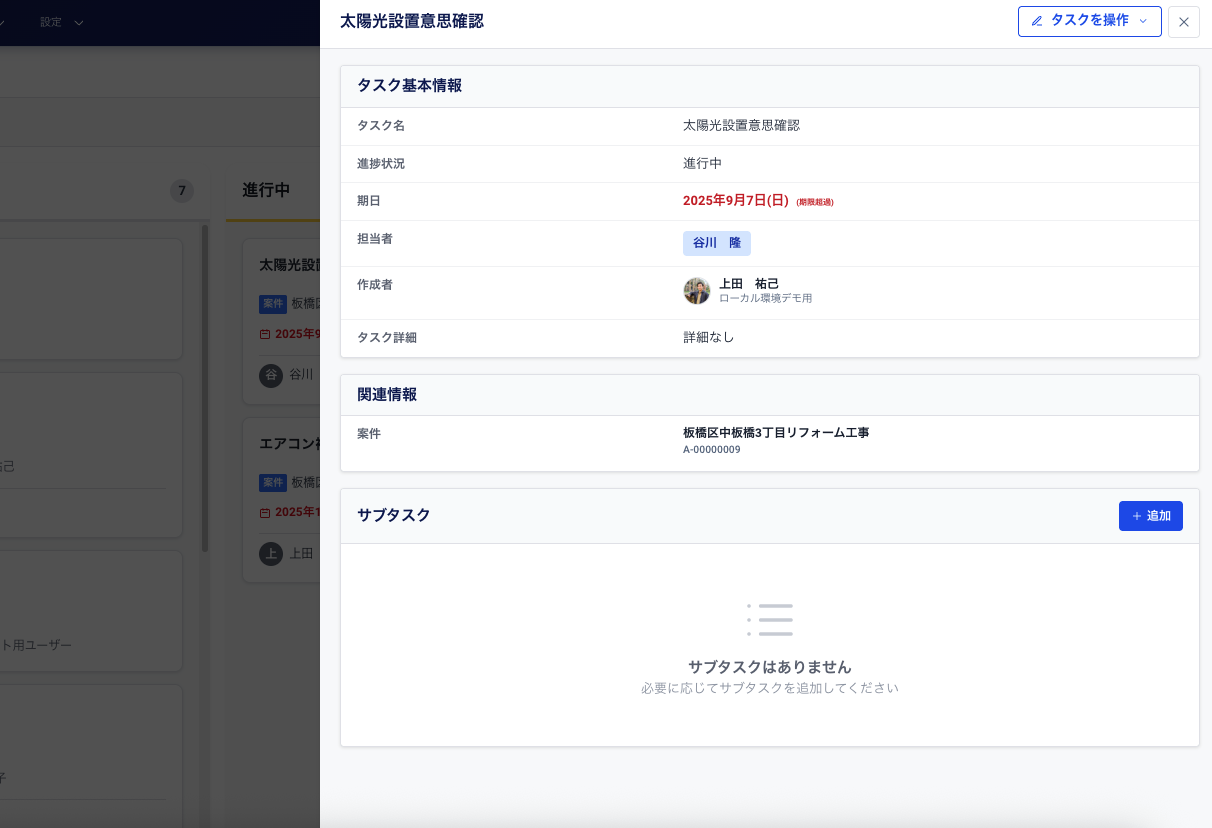
Task: Click the 谷 avatar on 太陽光 card
Action: point(271,375)
